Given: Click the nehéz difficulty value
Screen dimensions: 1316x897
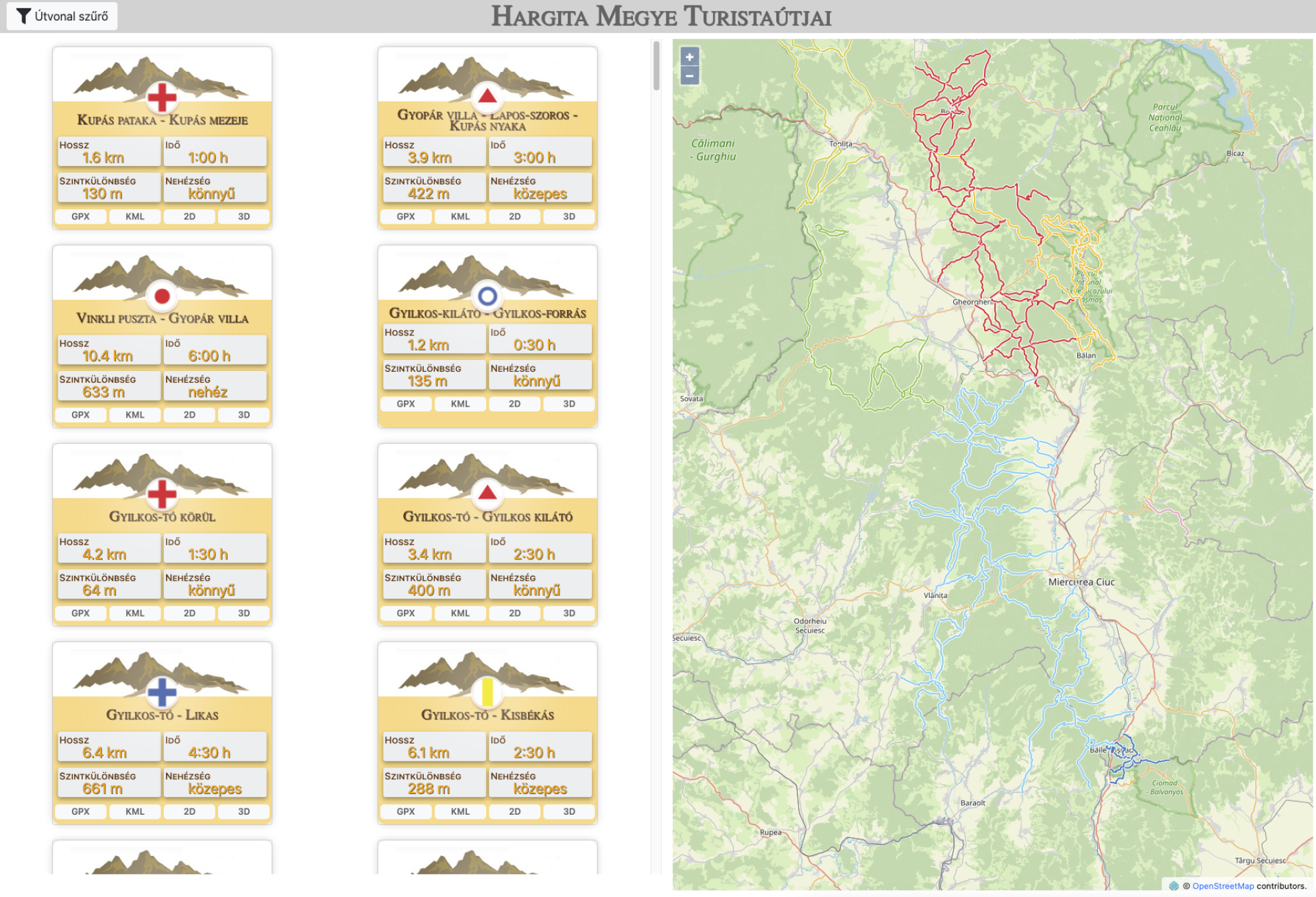Looking at the screenshot, I should point(208,392).
